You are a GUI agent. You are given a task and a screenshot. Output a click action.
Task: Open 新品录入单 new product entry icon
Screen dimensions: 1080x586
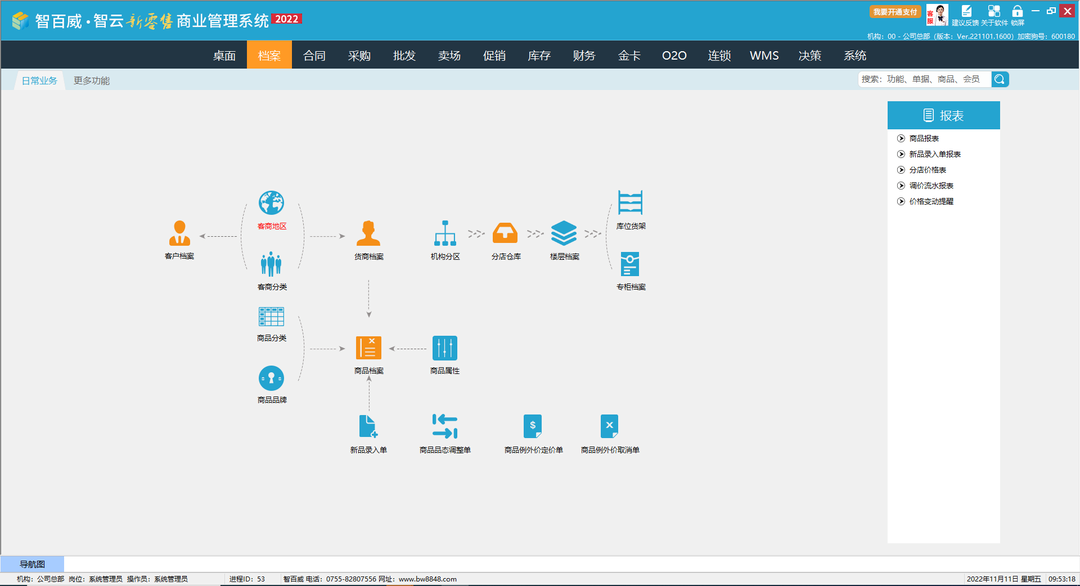pos(368,427)
